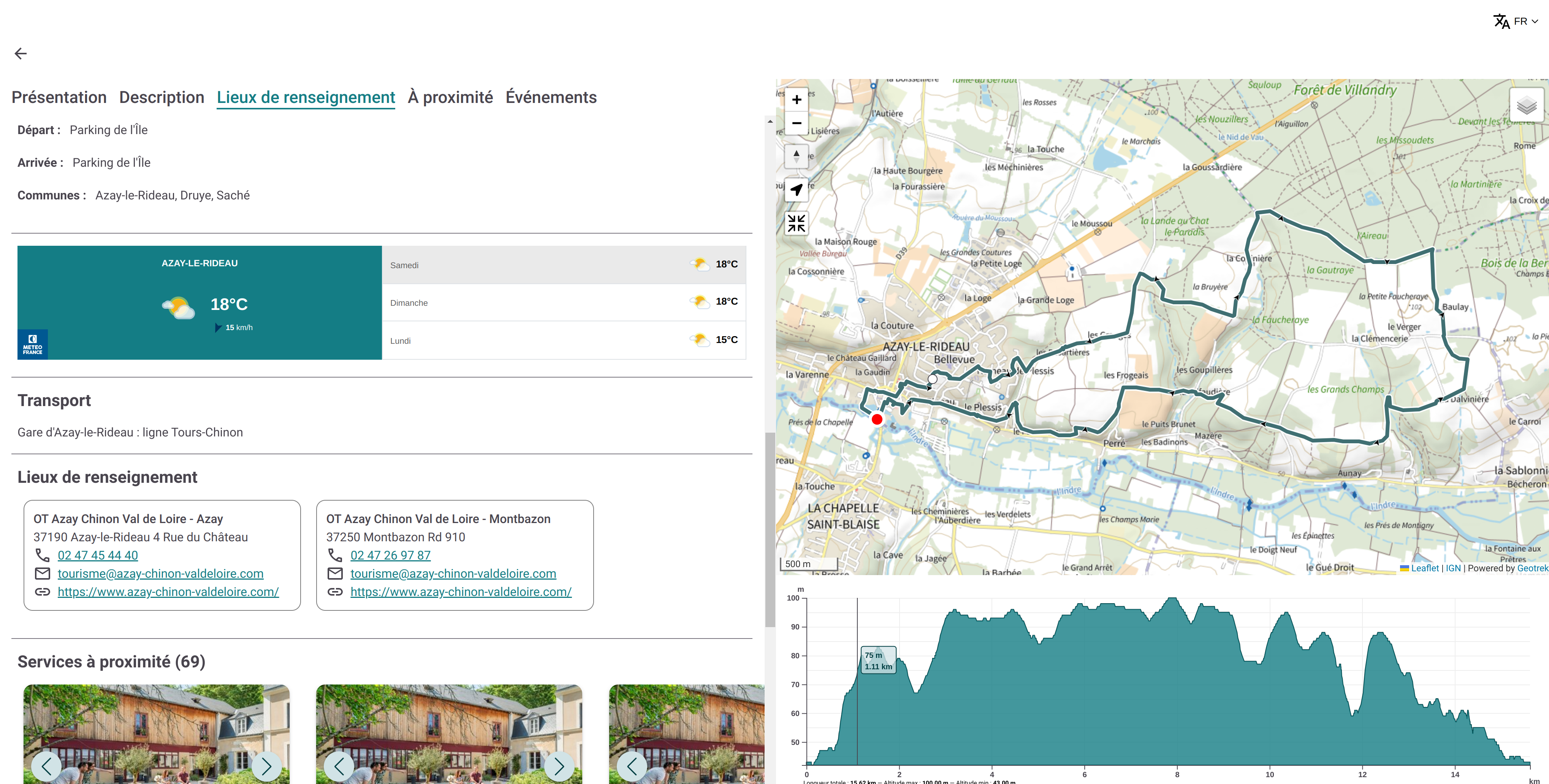Reset map bearing with compass button

[x=797, y=157]
